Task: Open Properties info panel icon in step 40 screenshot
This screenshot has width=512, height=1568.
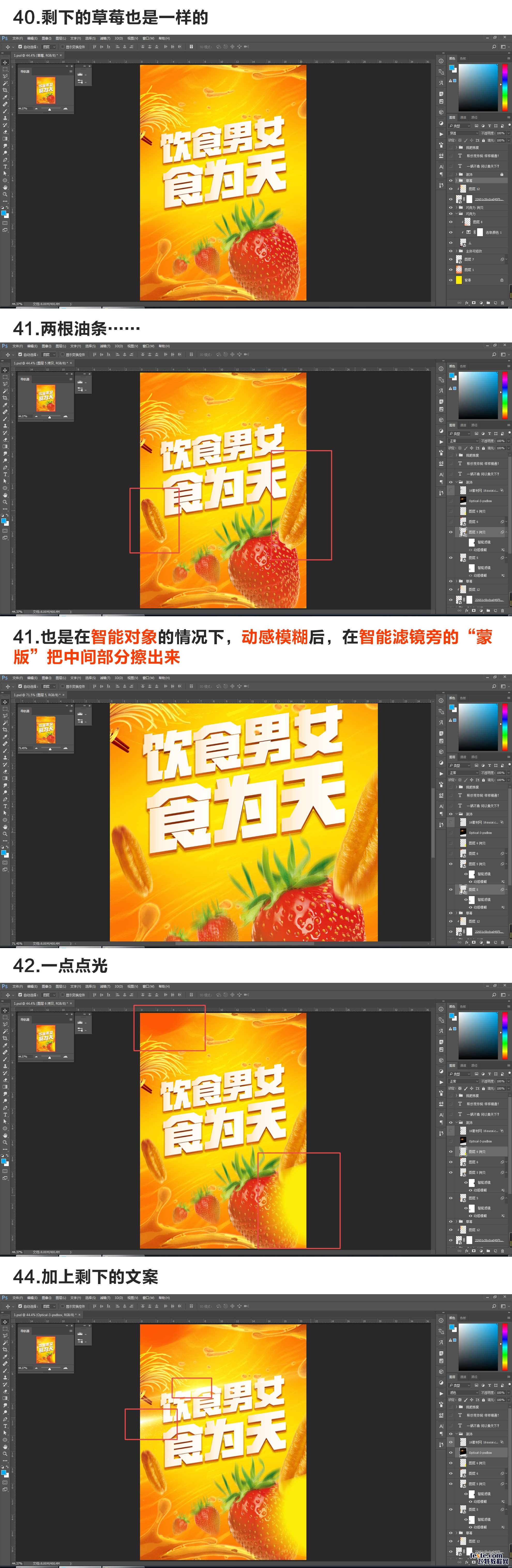Action: pos(441,61)
